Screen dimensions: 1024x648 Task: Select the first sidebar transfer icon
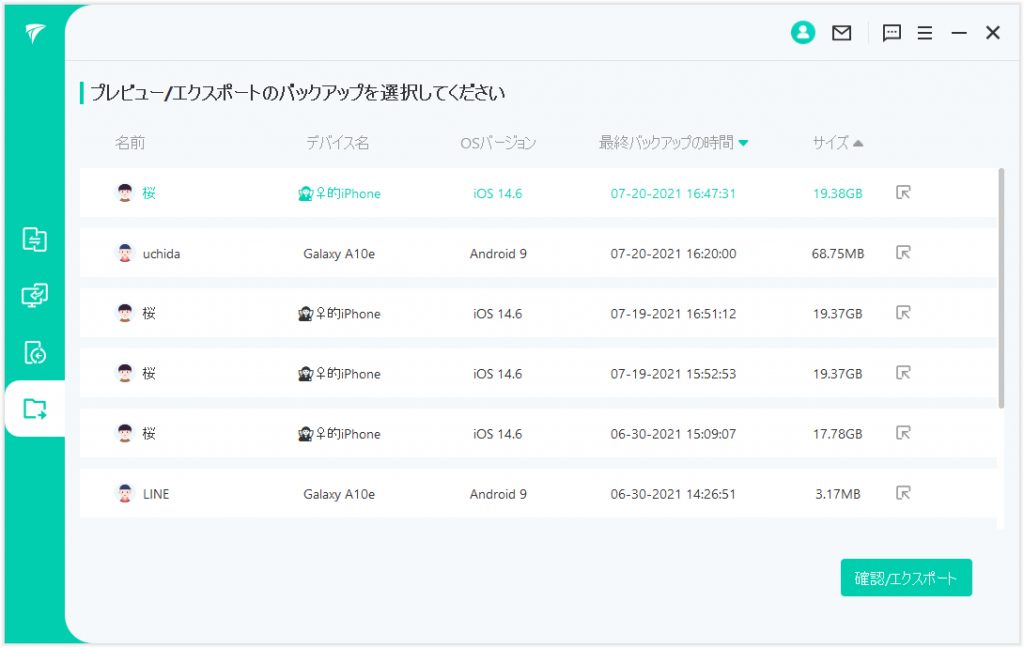[x=35, y=240]
